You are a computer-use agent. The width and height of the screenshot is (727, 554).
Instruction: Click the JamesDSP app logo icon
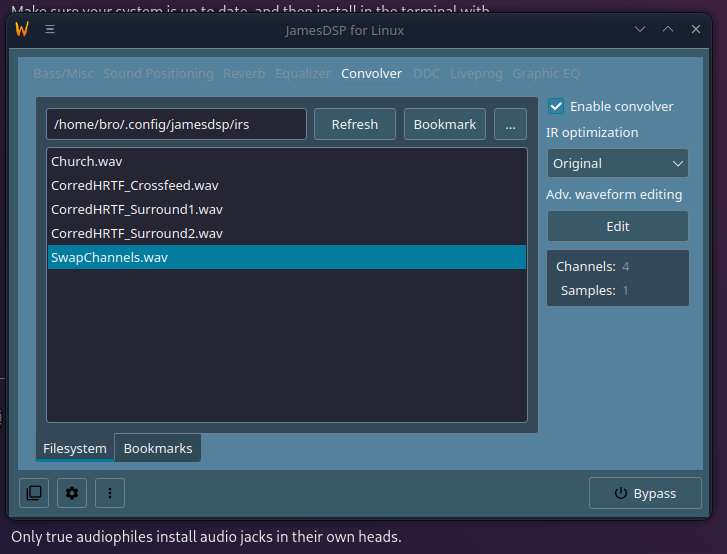(x=22, y=29)
